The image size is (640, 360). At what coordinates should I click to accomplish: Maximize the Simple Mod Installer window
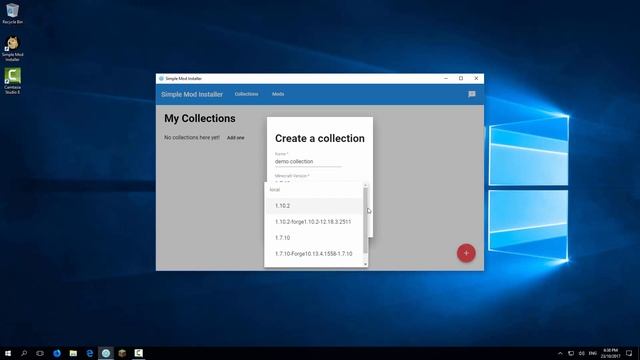[461, 78]
